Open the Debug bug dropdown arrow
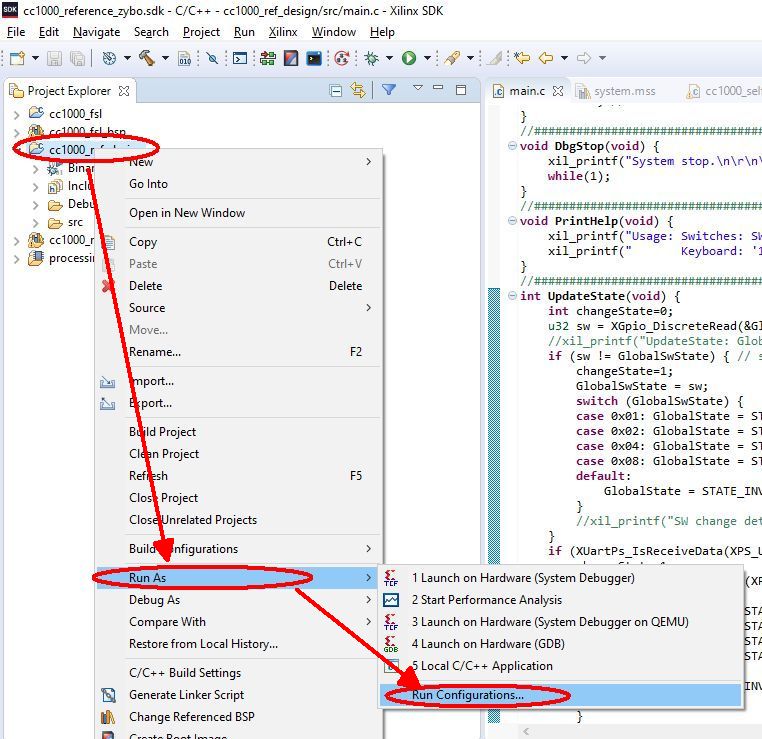762x739 pixels. (x=389, y=58)
